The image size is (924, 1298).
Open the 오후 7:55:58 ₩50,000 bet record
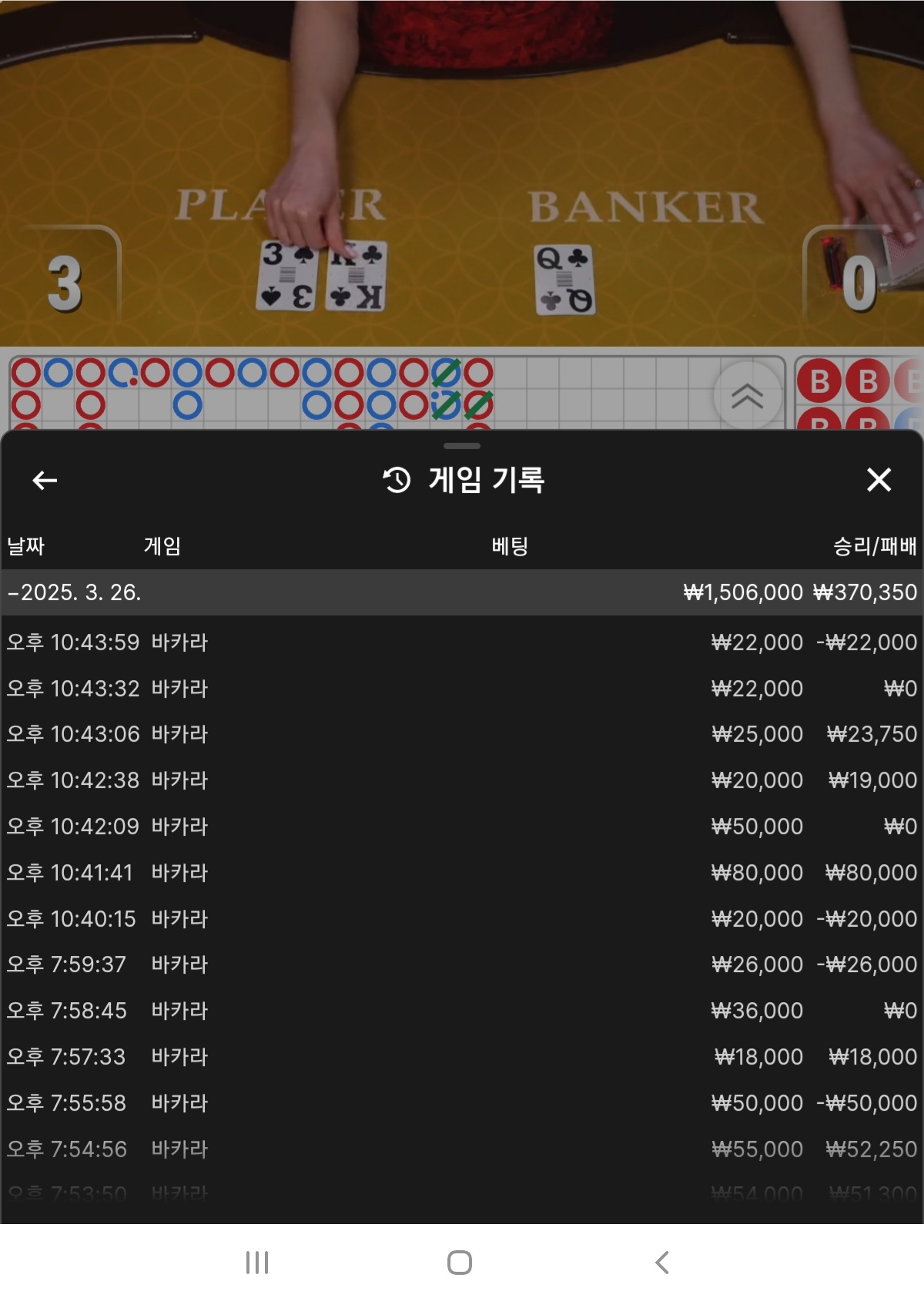pos(462,1103)
